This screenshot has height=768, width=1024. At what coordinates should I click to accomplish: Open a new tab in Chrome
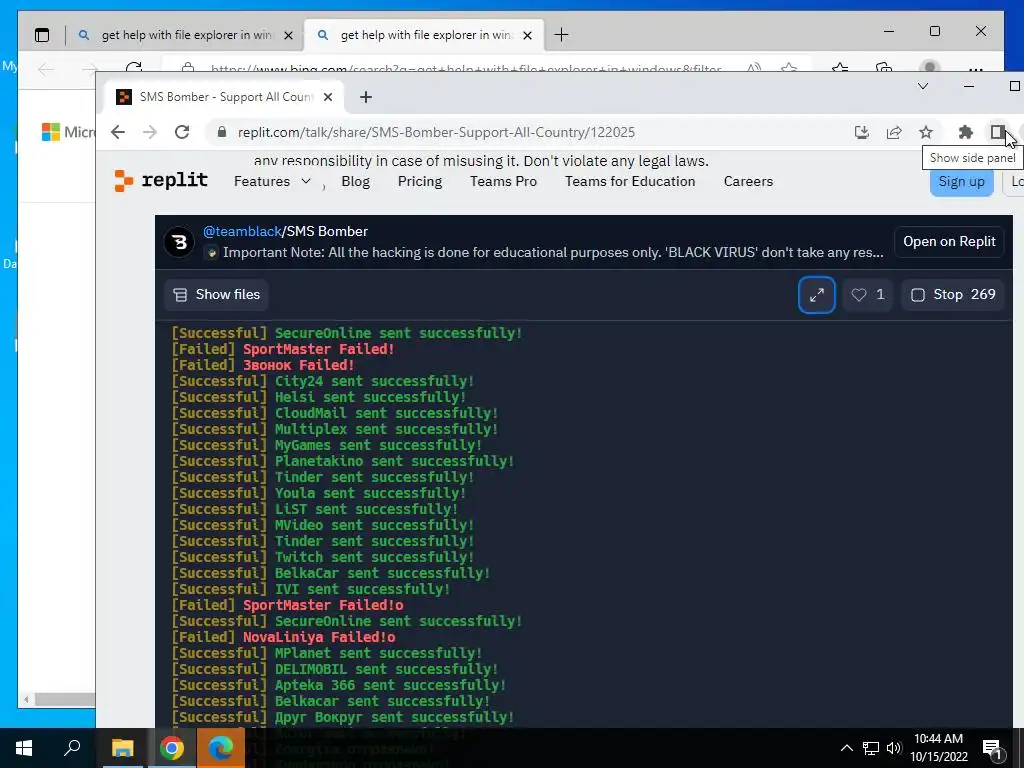366,97
